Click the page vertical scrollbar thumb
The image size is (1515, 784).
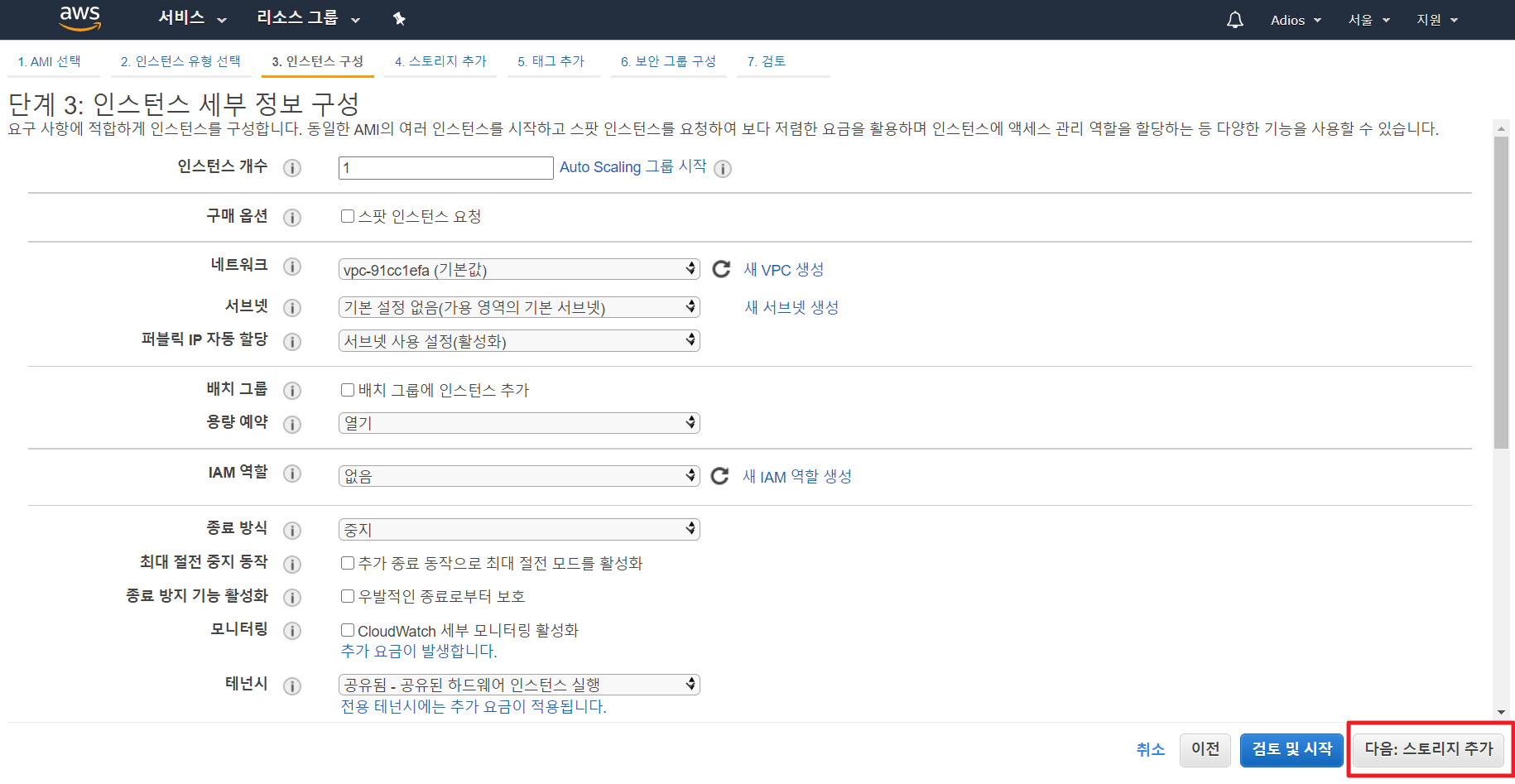click(x=1501, y=293)
